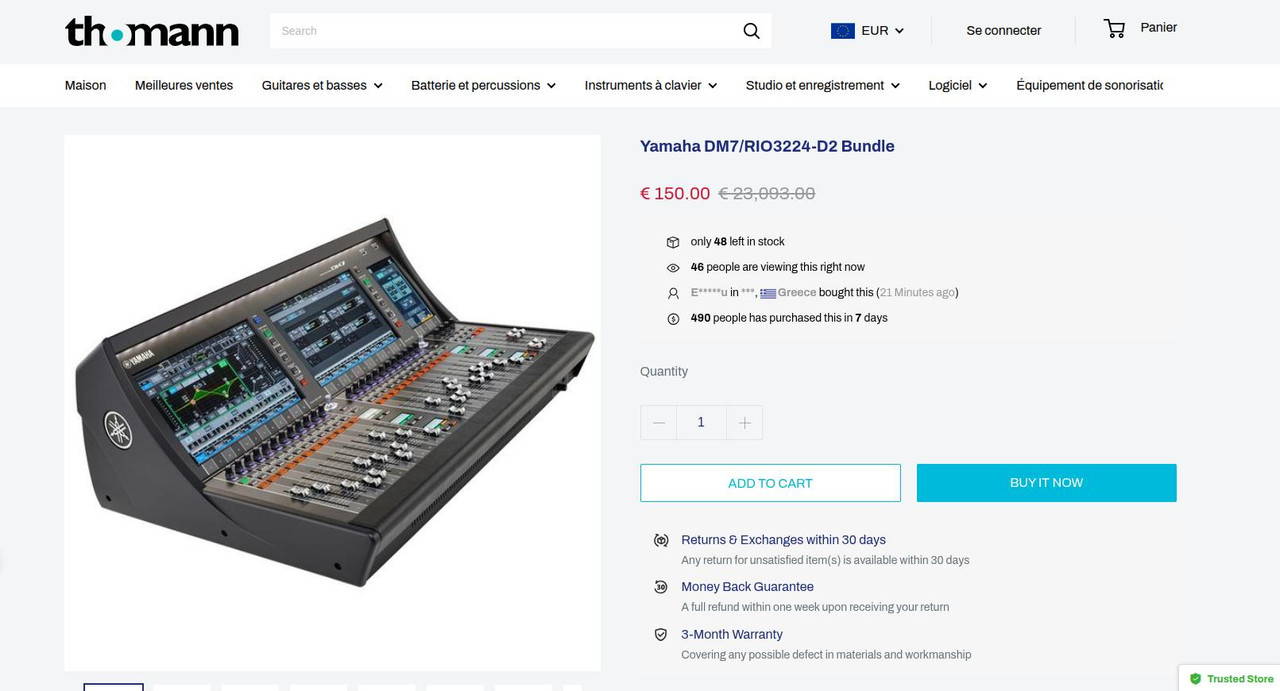Click the quantity number field

(x=701, y=423)
